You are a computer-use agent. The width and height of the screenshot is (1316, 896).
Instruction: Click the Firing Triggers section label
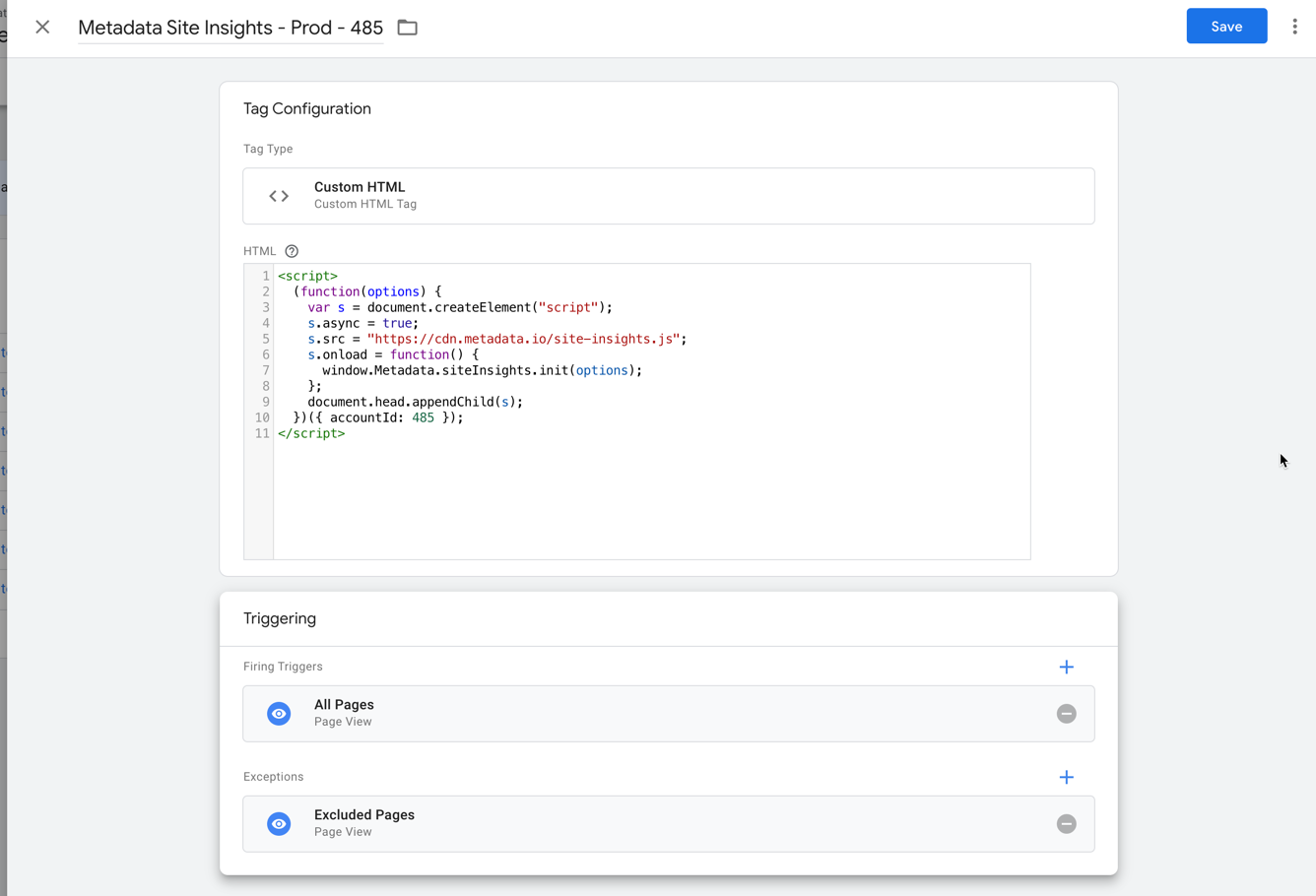pos(283,667)
